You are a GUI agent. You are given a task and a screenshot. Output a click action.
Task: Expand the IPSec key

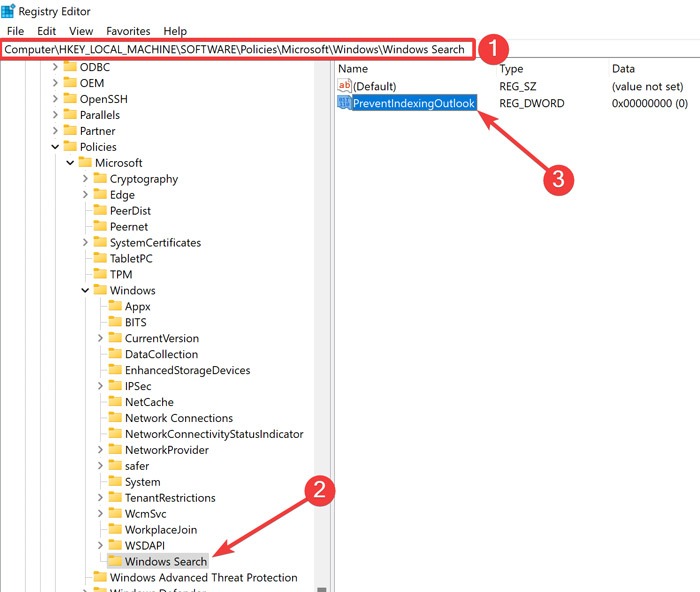100,386
